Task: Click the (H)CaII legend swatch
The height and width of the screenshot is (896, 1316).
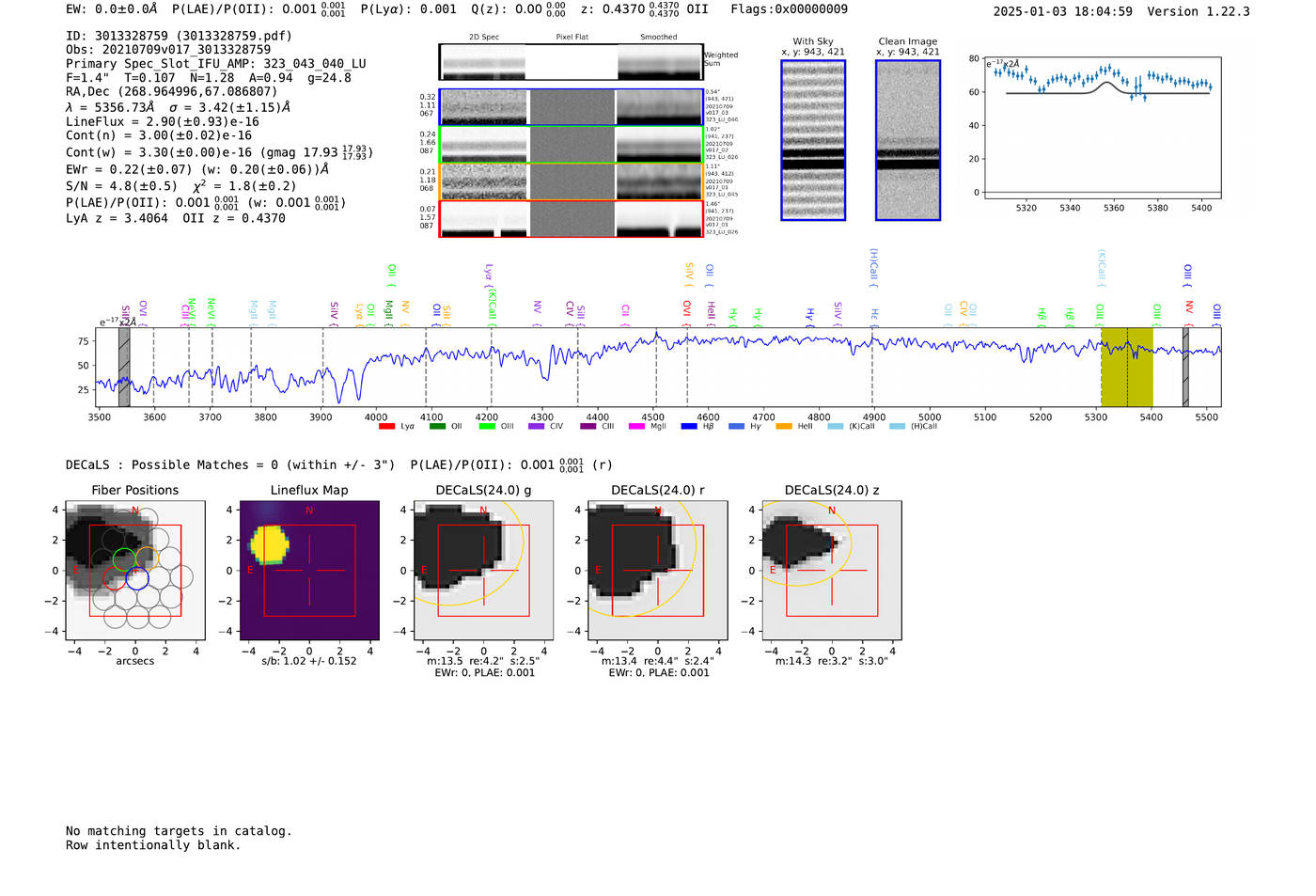Action: pyautogui.click(x=897, y=427)
